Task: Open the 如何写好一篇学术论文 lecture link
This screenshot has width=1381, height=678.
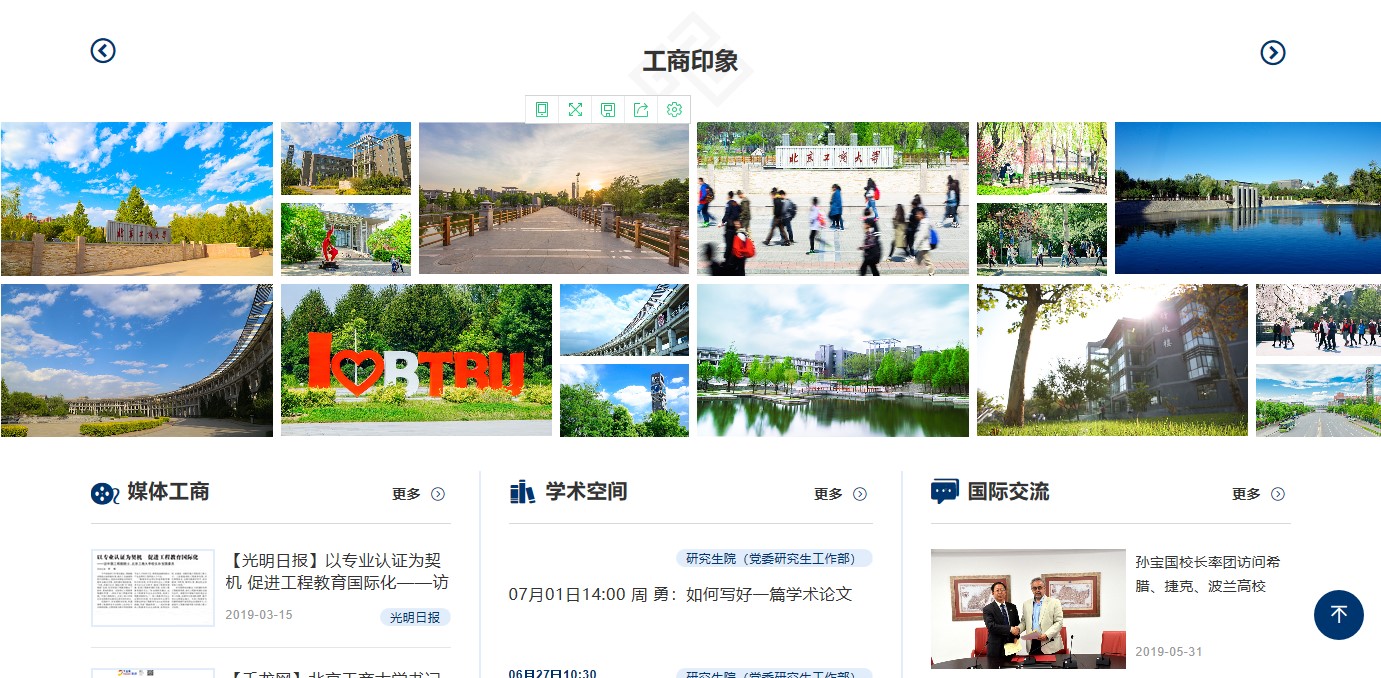Action: pos(680,594)
